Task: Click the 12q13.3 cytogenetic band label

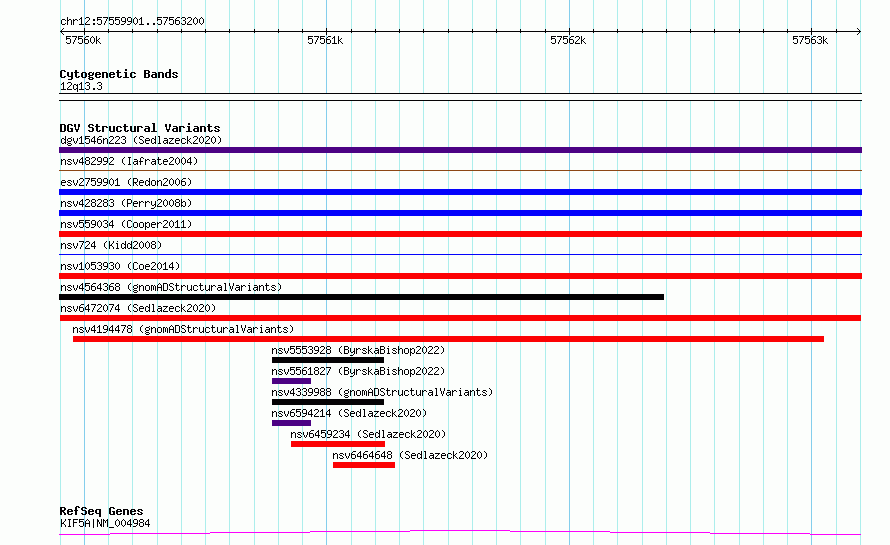Action: click(x=81, y=86)
